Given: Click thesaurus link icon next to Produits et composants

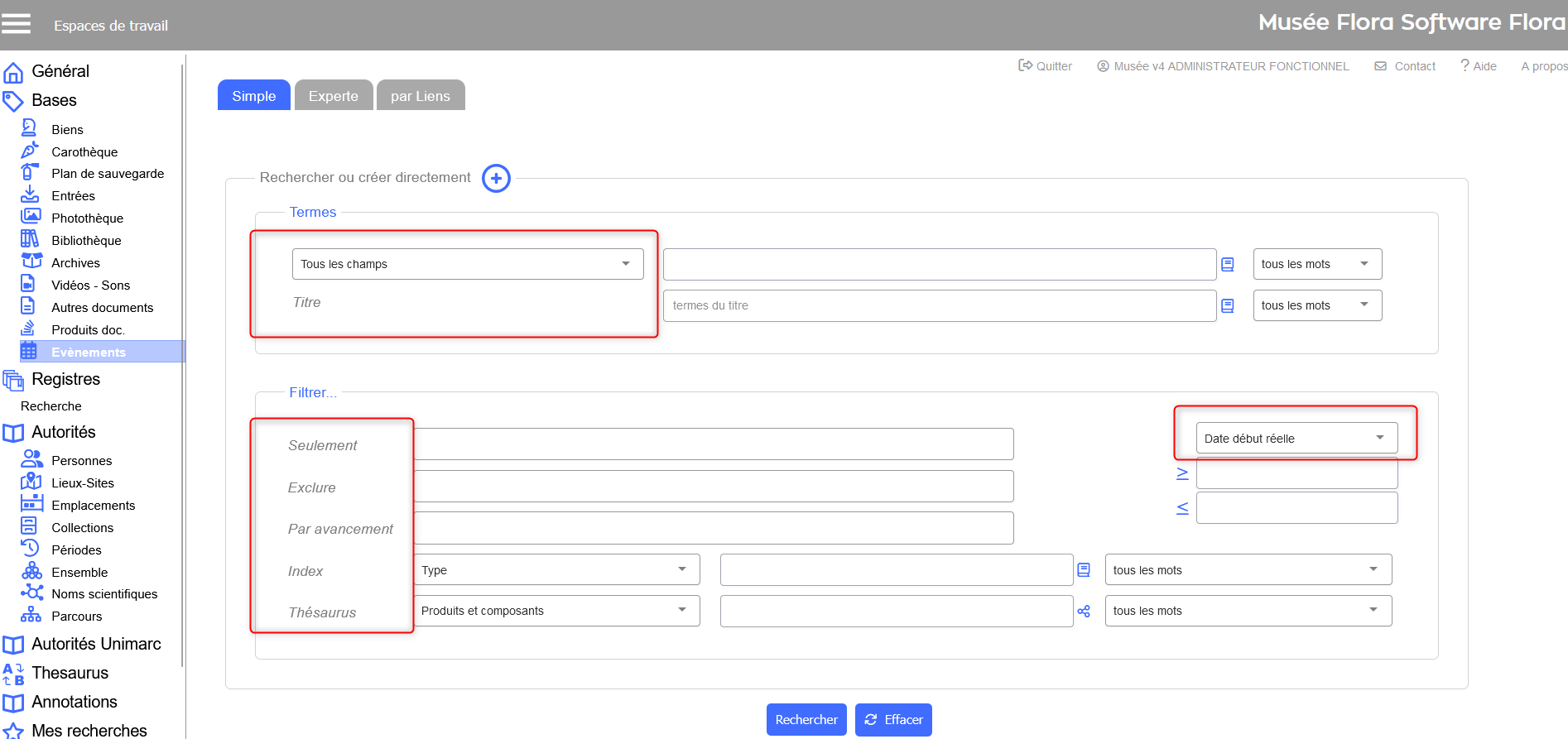Looking at the screenshot, I should pyautogui.click(x=1084, y=612).
